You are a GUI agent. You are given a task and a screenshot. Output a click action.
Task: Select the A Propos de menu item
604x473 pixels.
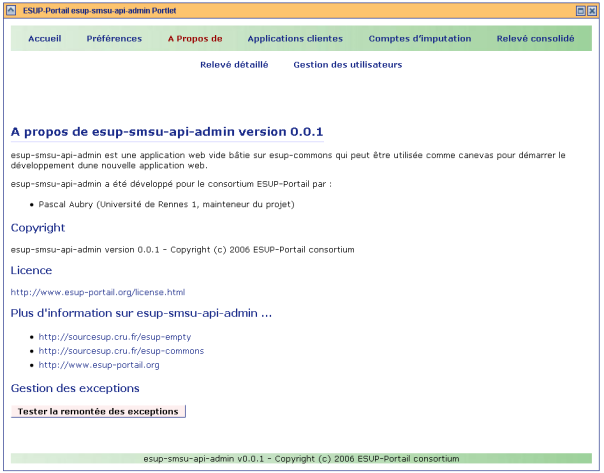(195, 39)
